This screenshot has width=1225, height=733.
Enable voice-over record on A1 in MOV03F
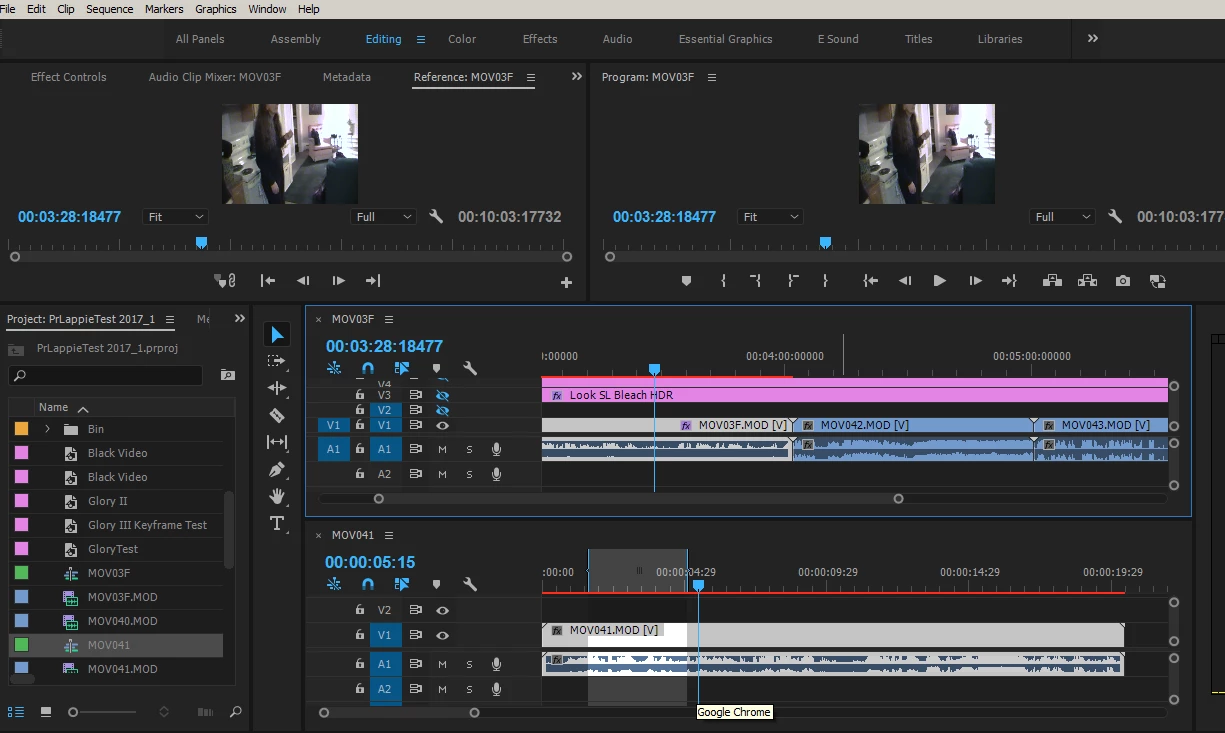(496, 449)
